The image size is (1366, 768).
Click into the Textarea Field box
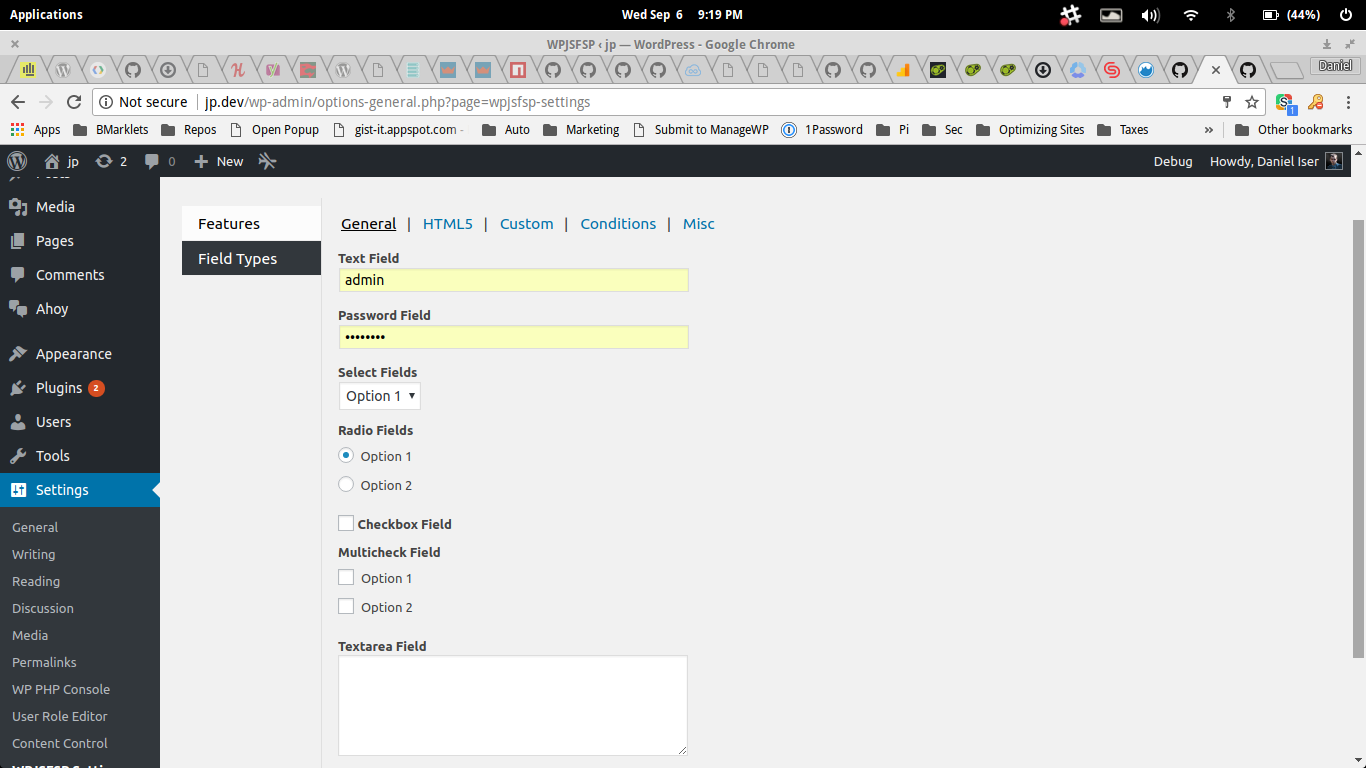pos(513,705)
